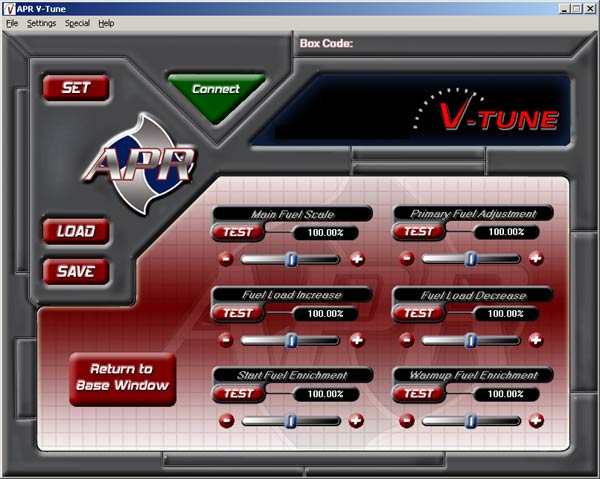Click the Fuel Load Increase 100.00% value

click(x=326, y=314)
